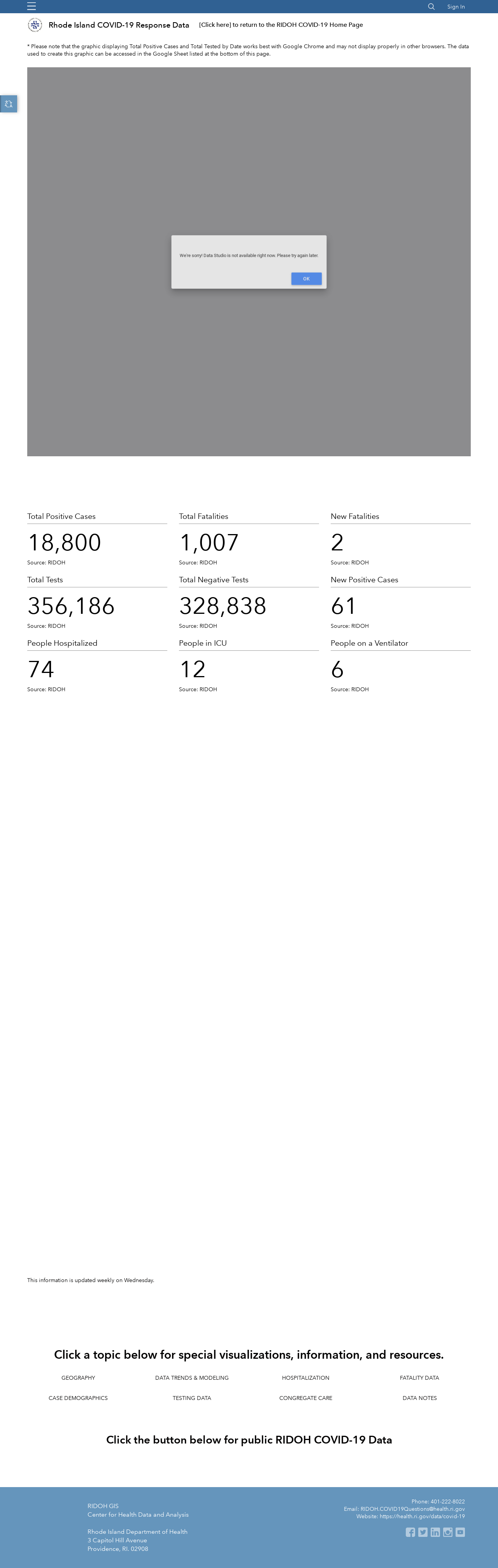Image resolution: width=498 pixels, height=1568 pixels.
Task: Open DATA TRENDS & MODELING topic
Action: click(x=192, y=1377)
